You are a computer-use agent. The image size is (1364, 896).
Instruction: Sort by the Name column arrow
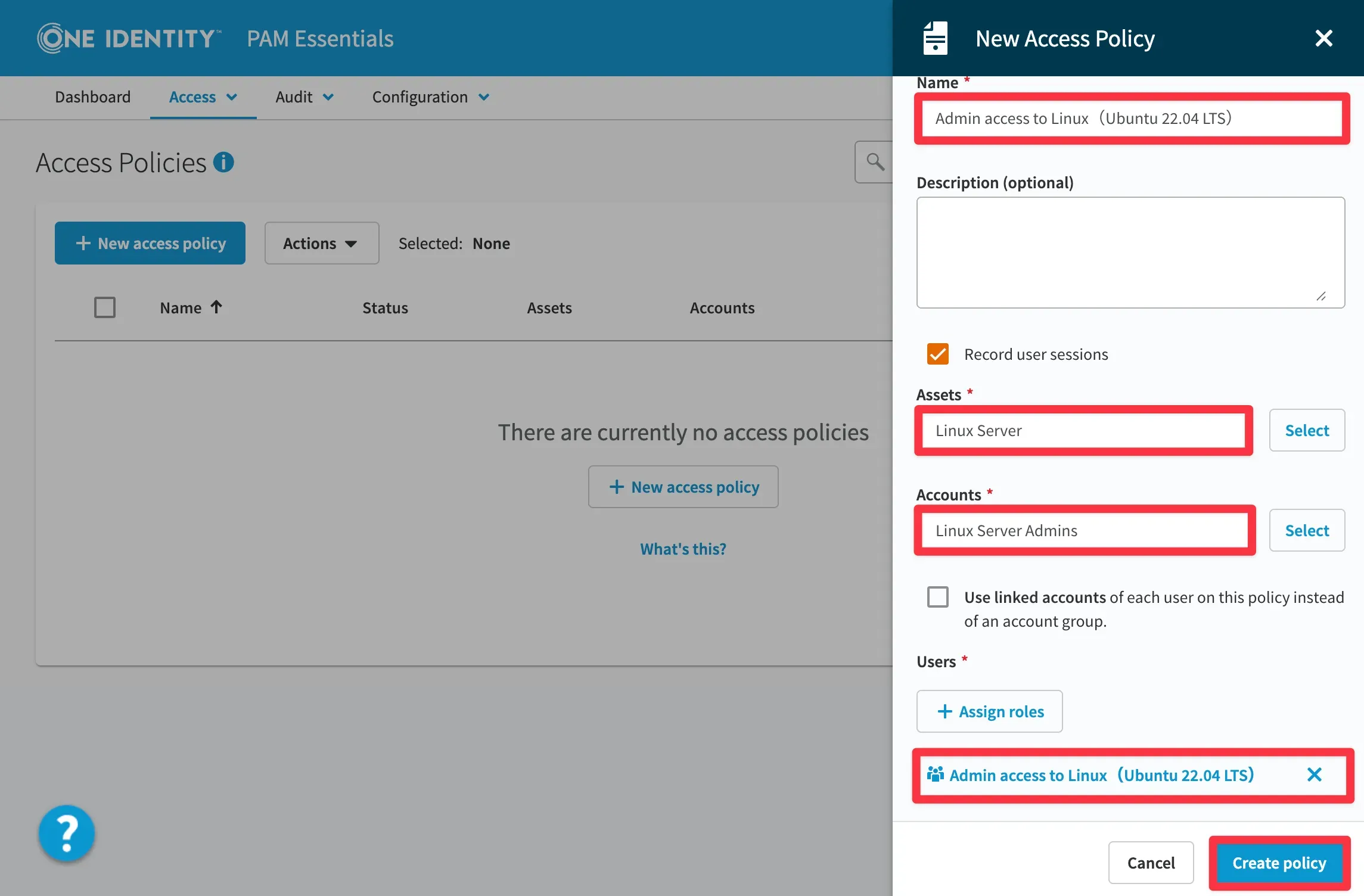(216, 307)
